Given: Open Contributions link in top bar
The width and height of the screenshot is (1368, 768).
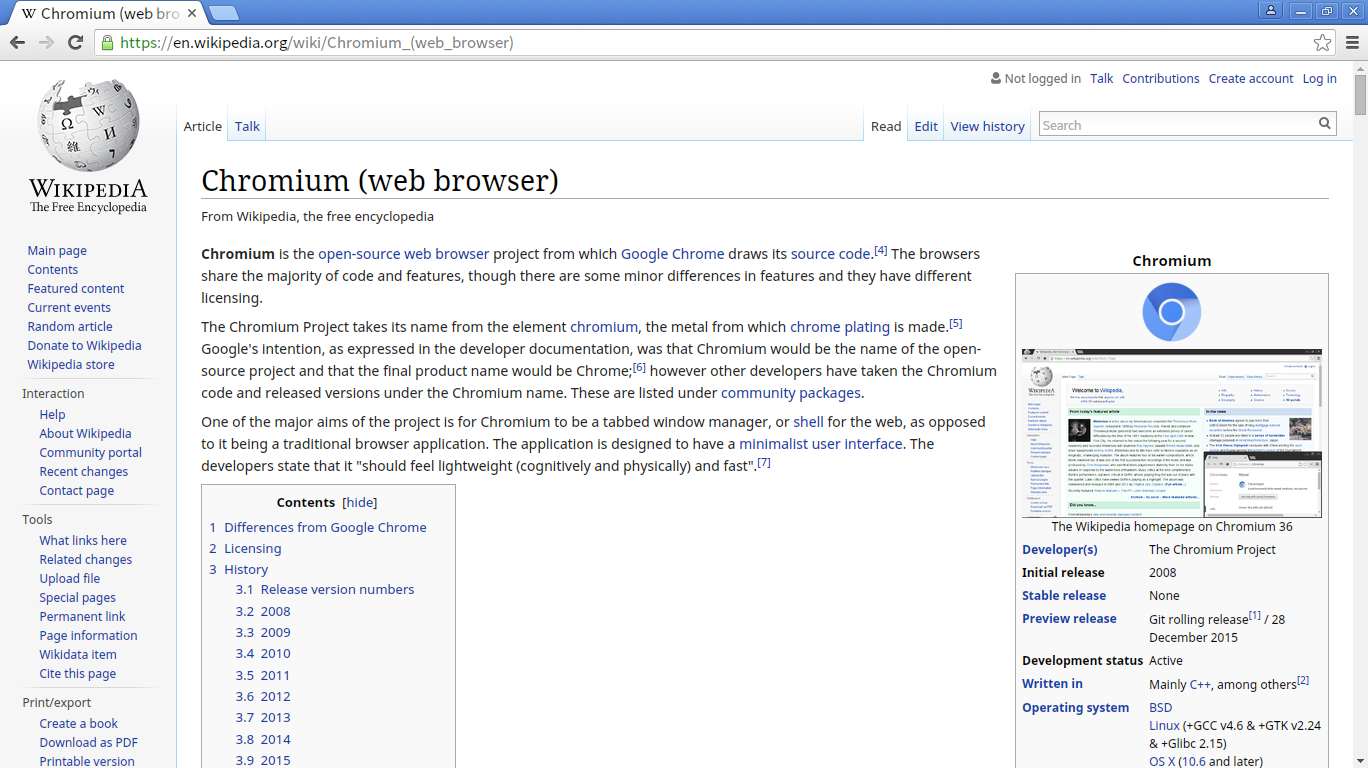Looking at the screenshot, I should [x=1160, y=79].
